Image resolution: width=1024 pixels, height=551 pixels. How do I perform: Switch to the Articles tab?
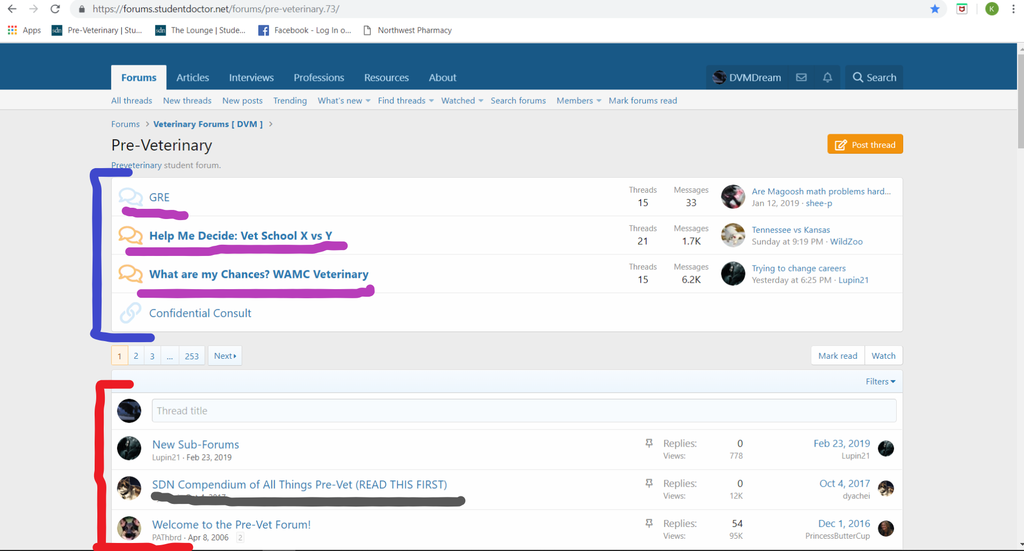tap(193, 78)
